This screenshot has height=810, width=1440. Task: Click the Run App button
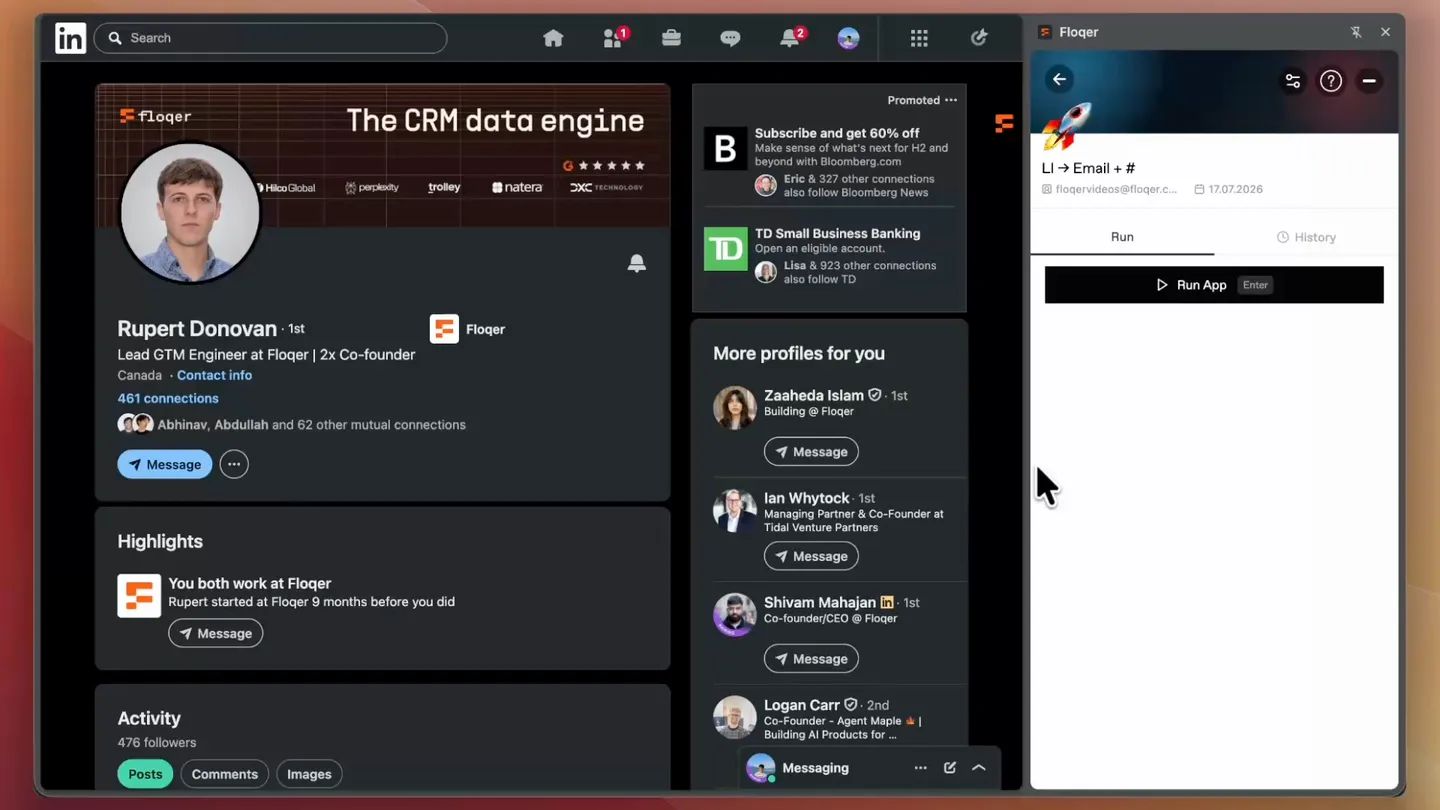[x=1214, y=285]
